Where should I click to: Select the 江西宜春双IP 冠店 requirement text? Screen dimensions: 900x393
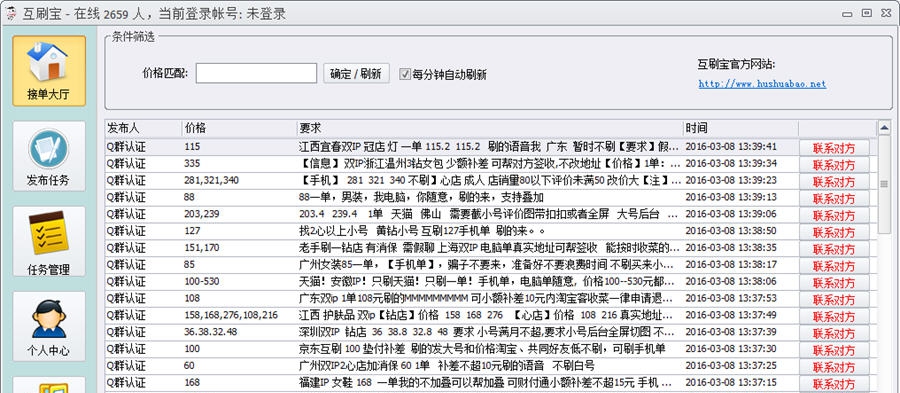click(x=489, y=147)
